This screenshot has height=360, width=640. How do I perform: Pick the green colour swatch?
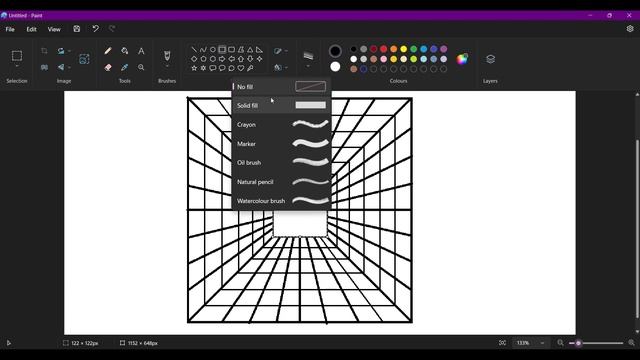point(413,49)
